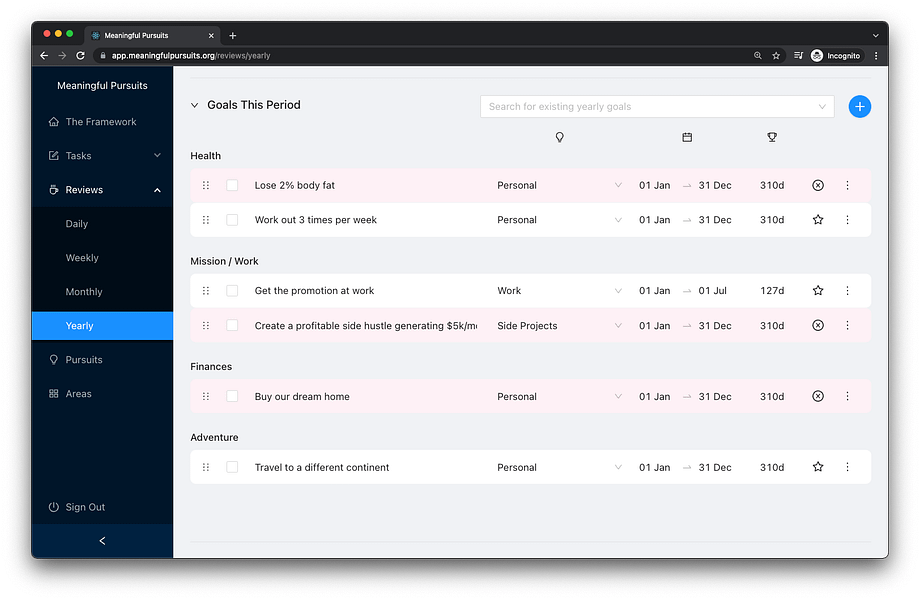Viewport: 920px width, 600px height.
Task: Click the 01 Jul end date for promotion goal
Action: pyautogui.click(x=712, y=291)
